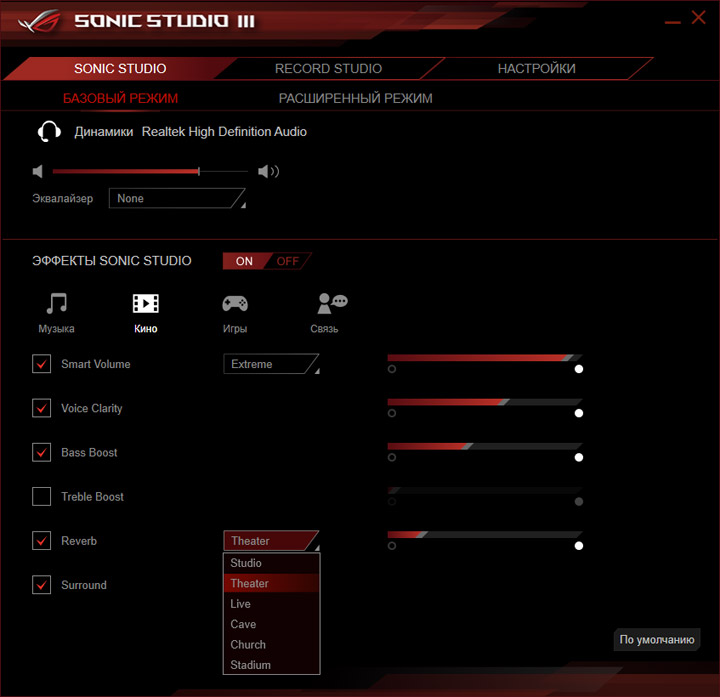Image resolution: width=720 pixels, height=697 pixels.
Task: Close the Sonic Studio III window
Action: point(698,17)
